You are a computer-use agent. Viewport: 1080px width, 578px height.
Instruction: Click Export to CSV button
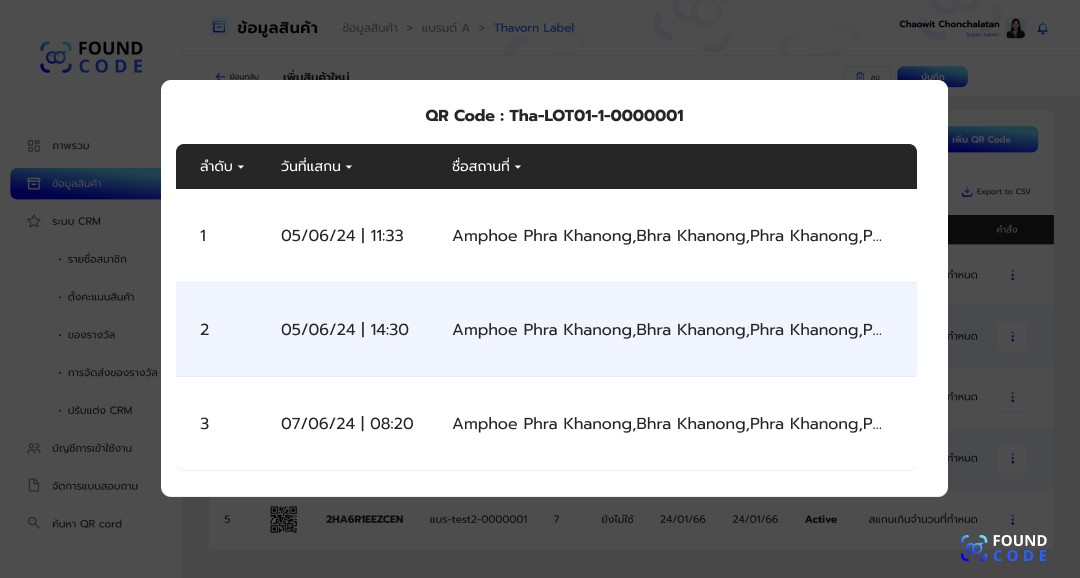996,192
